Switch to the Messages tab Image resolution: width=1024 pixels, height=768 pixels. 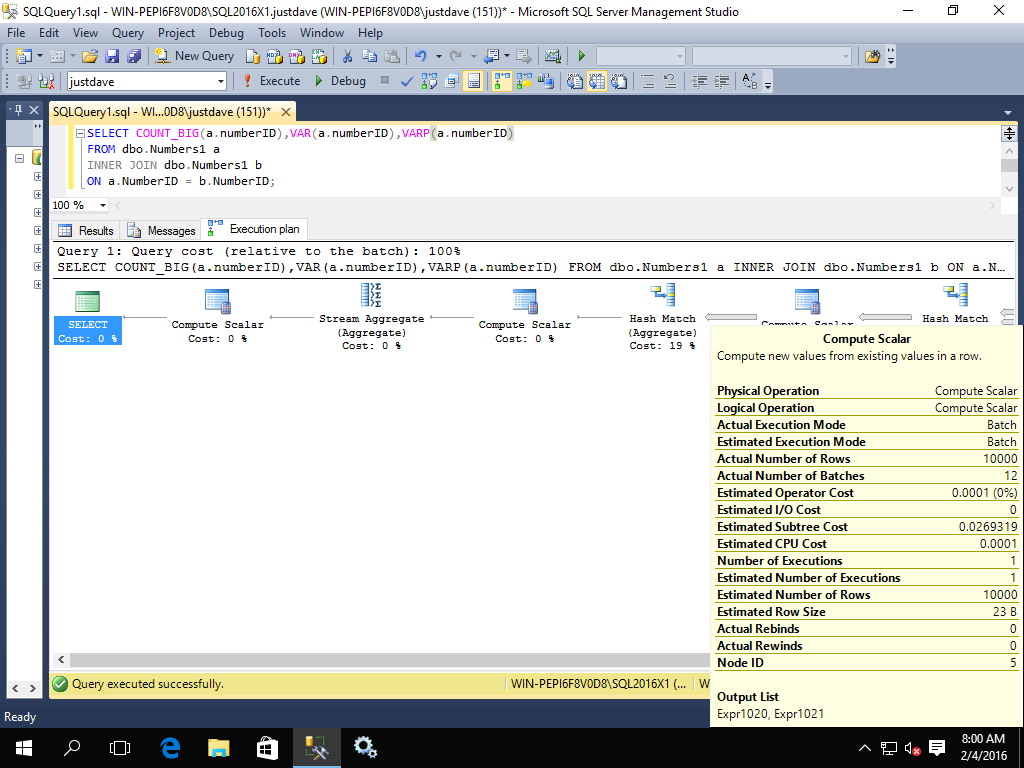click(161, 230)
